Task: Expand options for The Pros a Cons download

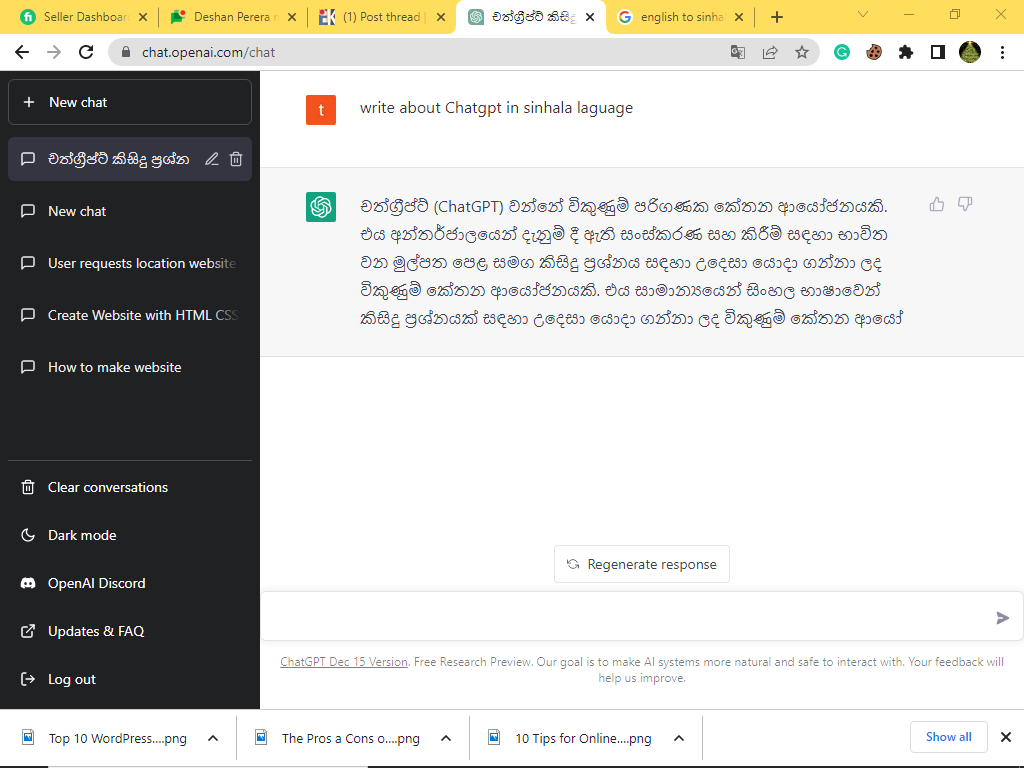Action: pos(446,738)
